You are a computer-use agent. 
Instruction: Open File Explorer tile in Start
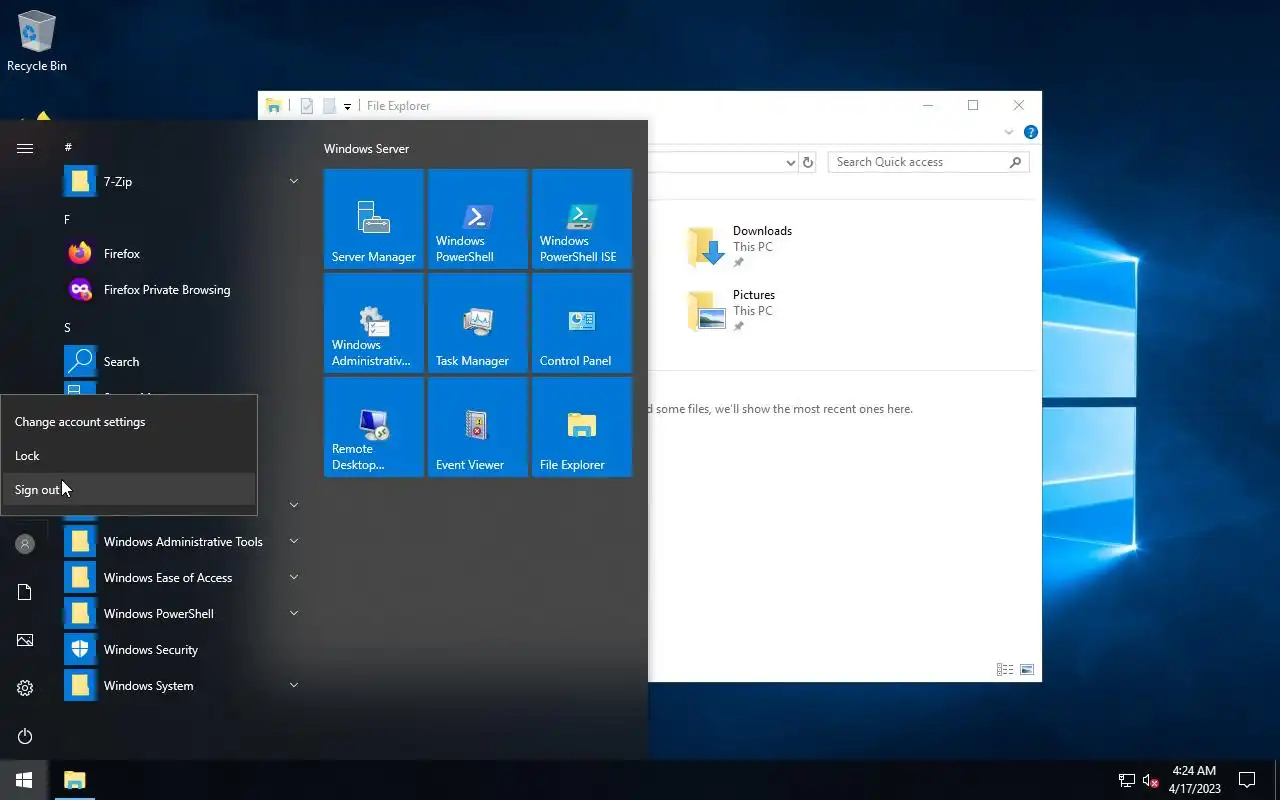tap(582, 427)
